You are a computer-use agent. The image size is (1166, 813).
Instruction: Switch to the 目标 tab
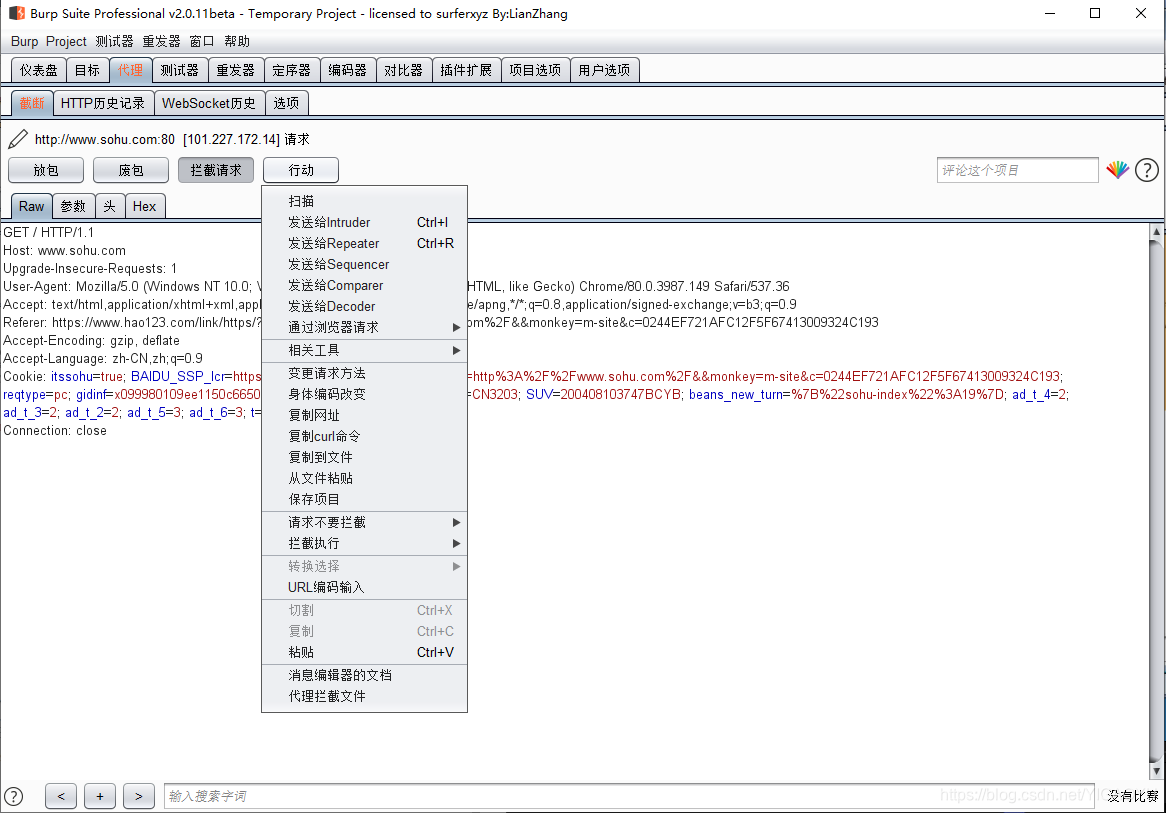coord(87,70)
